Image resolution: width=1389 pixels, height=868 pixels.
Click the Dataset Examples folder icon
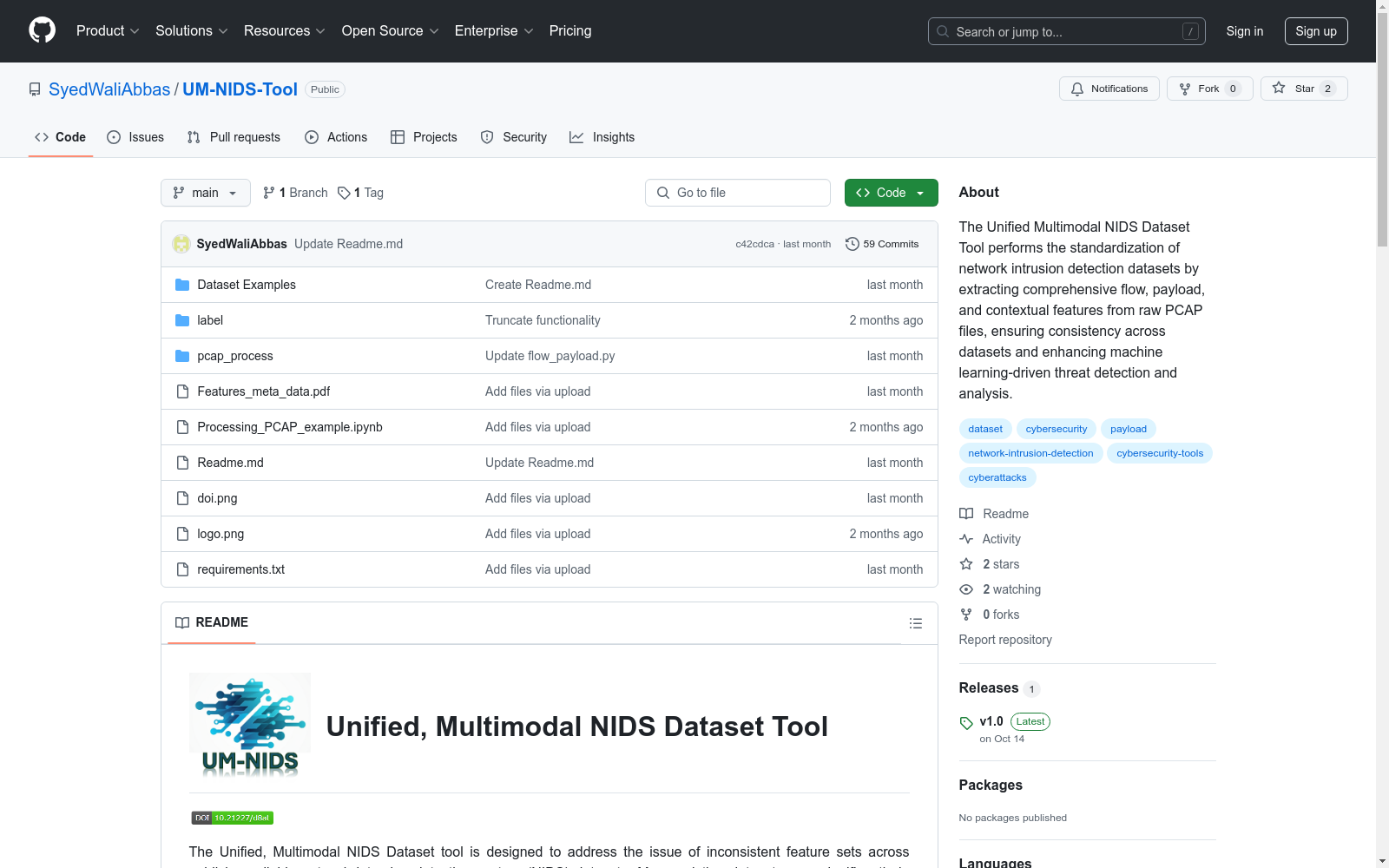click(182, 285)
